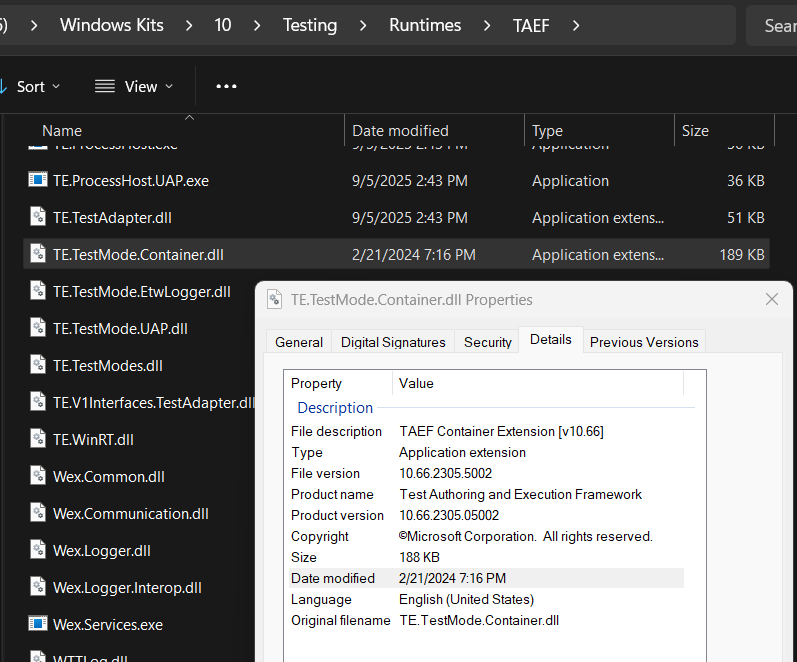The width and height of the screenshot is (797, 662).
Task: Open the Previous Versions tab
Action: (x=644, y=342)
